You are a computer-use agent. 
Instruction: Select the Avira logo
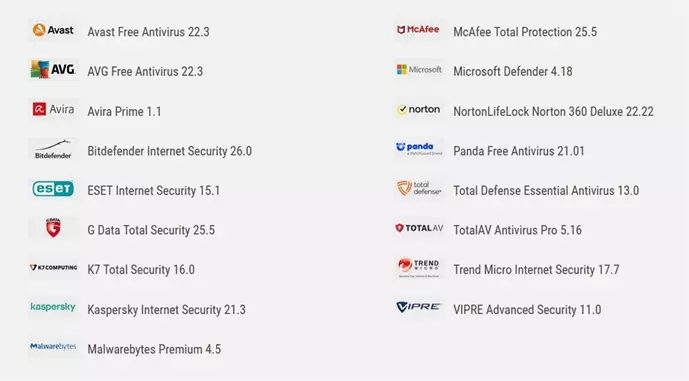tap(53, 109)
